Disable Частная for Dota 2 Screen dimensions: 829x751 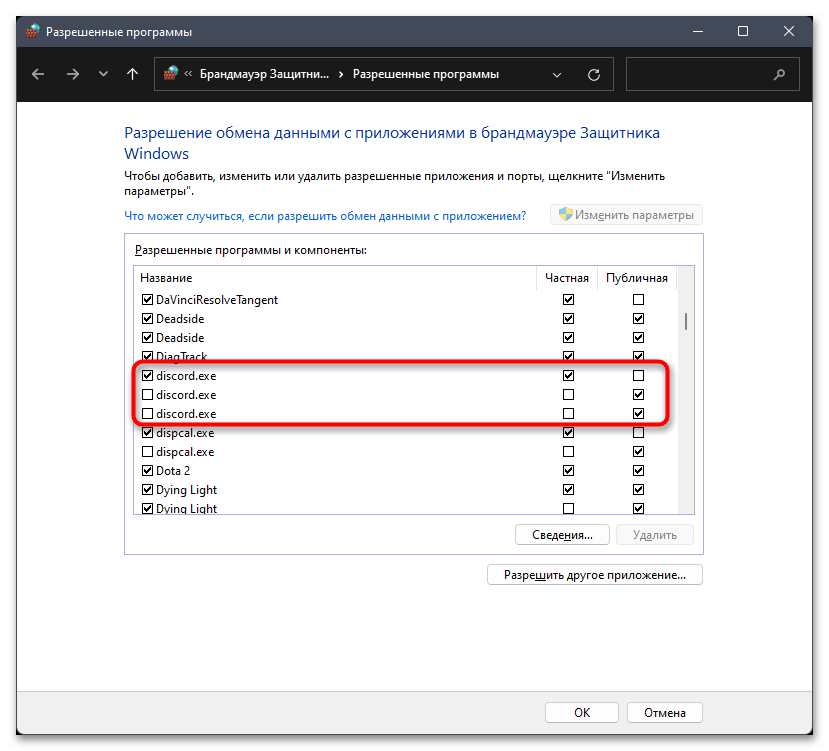568,471
